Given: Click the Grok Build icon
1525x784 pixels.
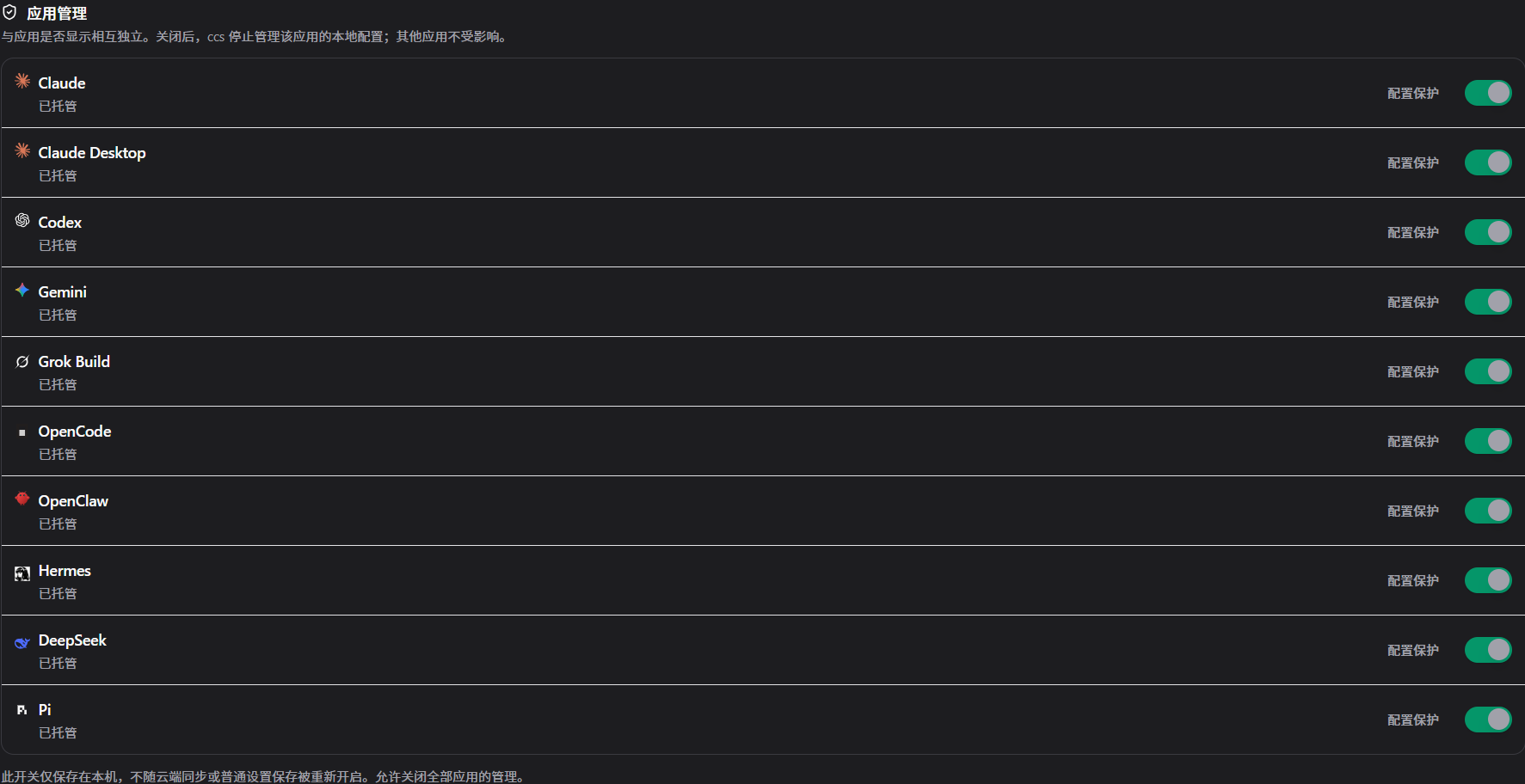Looking at the screenshot, I should click(x=22, y=361).
